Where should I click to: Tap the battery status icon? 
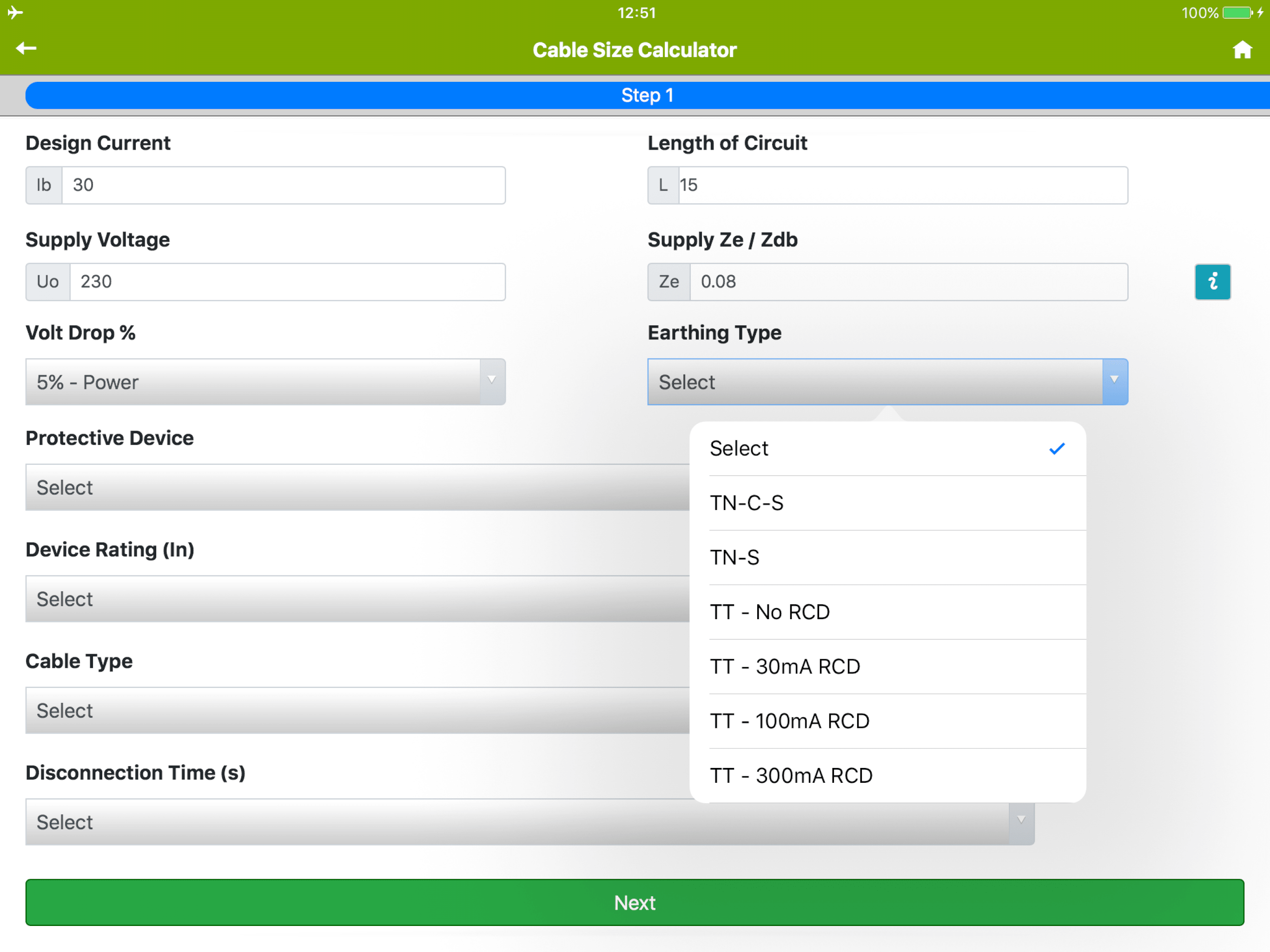(1237, 13)
